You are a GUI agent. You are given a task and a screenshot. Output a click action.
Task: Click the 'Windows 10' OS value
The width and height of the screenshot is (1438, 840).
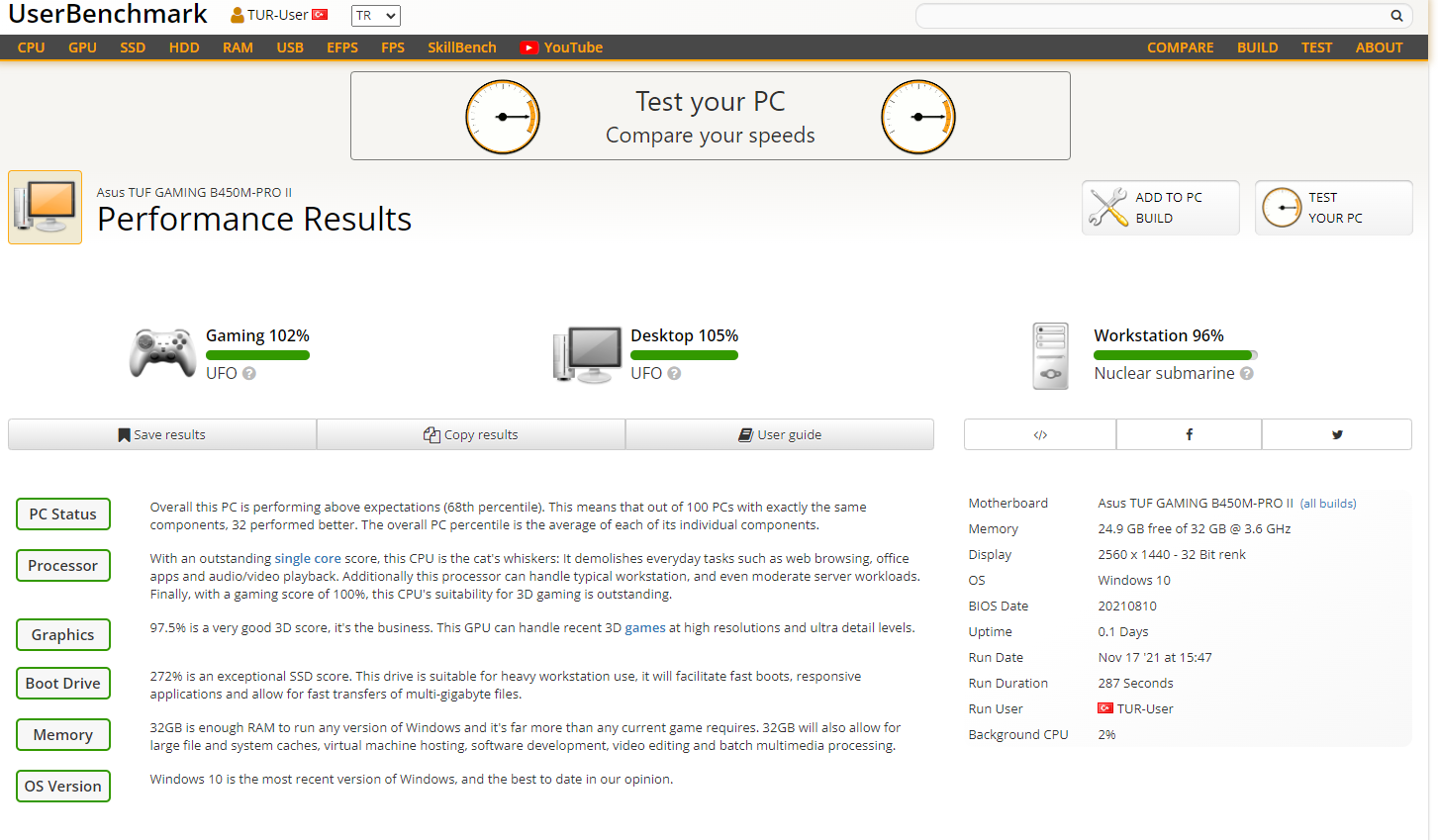[1134, 581]
